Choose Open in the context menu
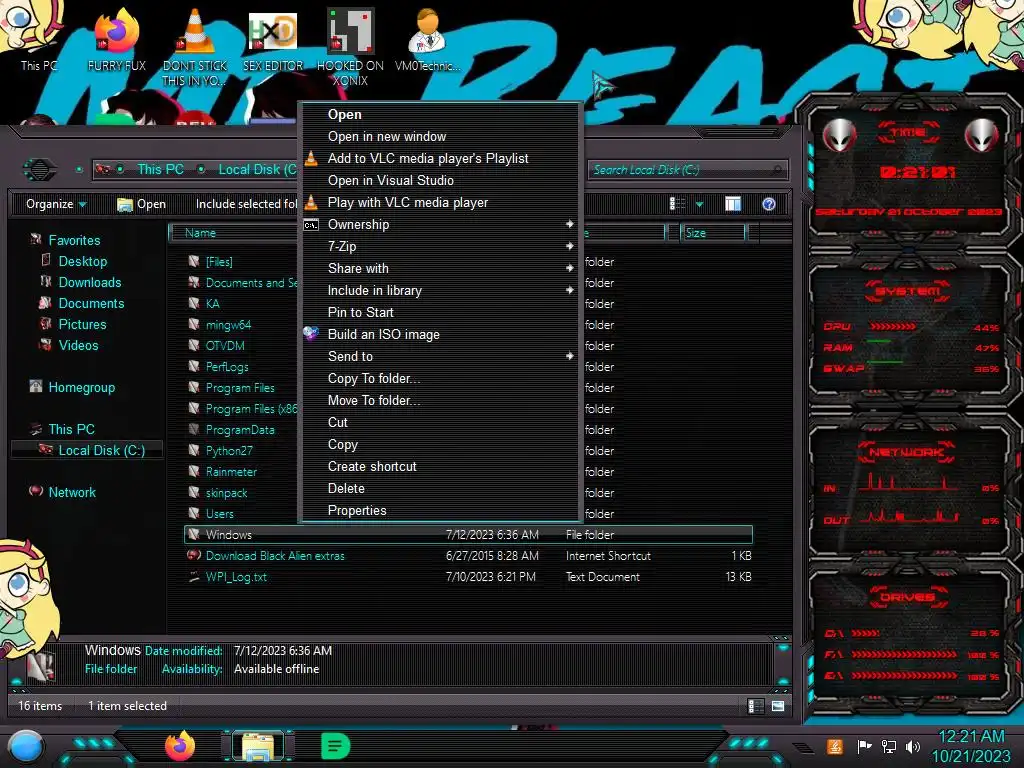The width and height of the screenshot is (1024, 768). [x=440, y=114]
